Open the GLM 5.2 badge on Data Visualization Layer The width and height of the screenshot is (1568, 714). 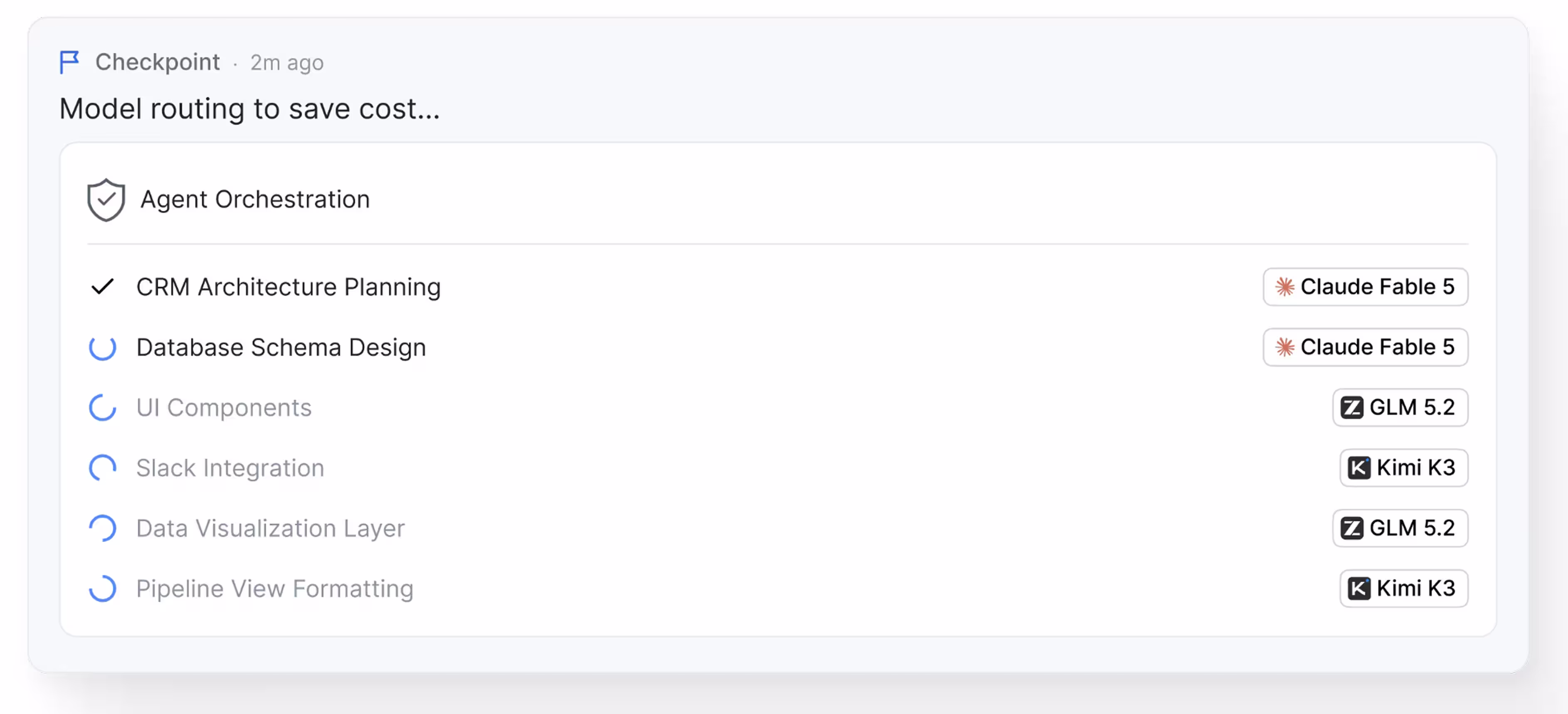(x=1399, y=528)
